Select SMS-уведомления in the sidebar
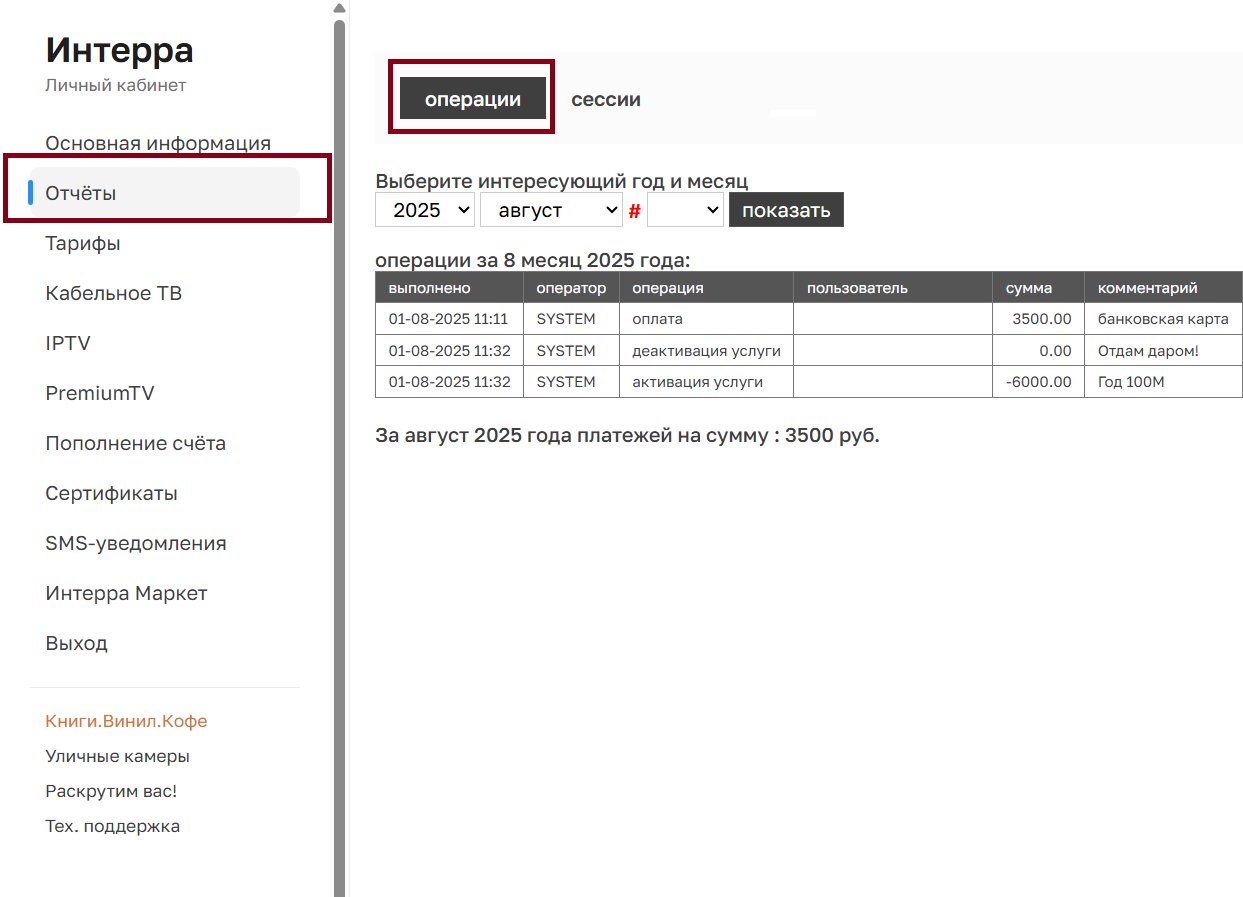 (136, 543)
